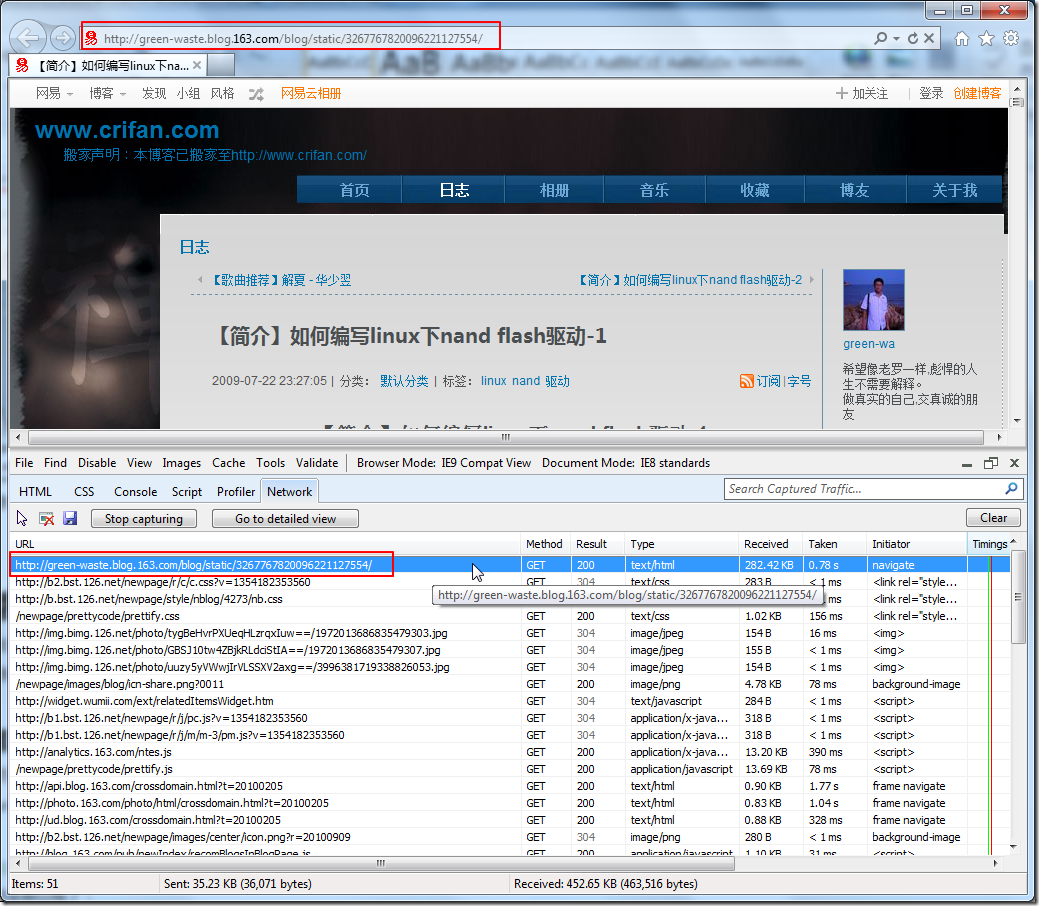Clear the captured traffic list
Screen dimensions: 1039x906
(x=993, y=518)
